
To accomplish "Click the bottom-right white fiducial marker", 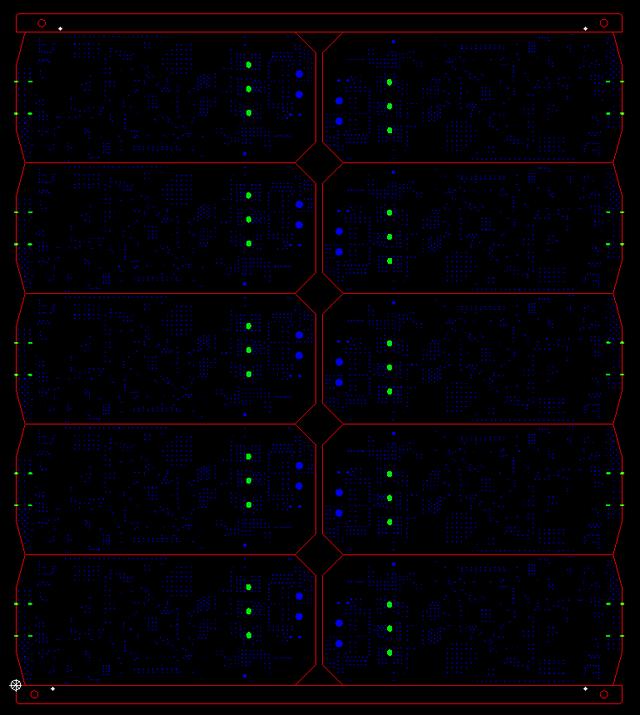I will (x=585, y=688).
